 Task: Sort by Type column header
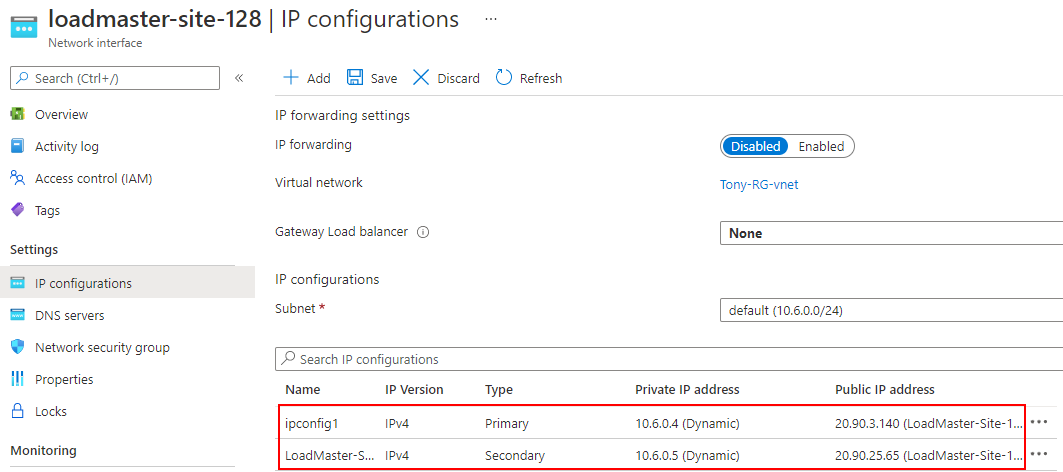pos(499,389)
